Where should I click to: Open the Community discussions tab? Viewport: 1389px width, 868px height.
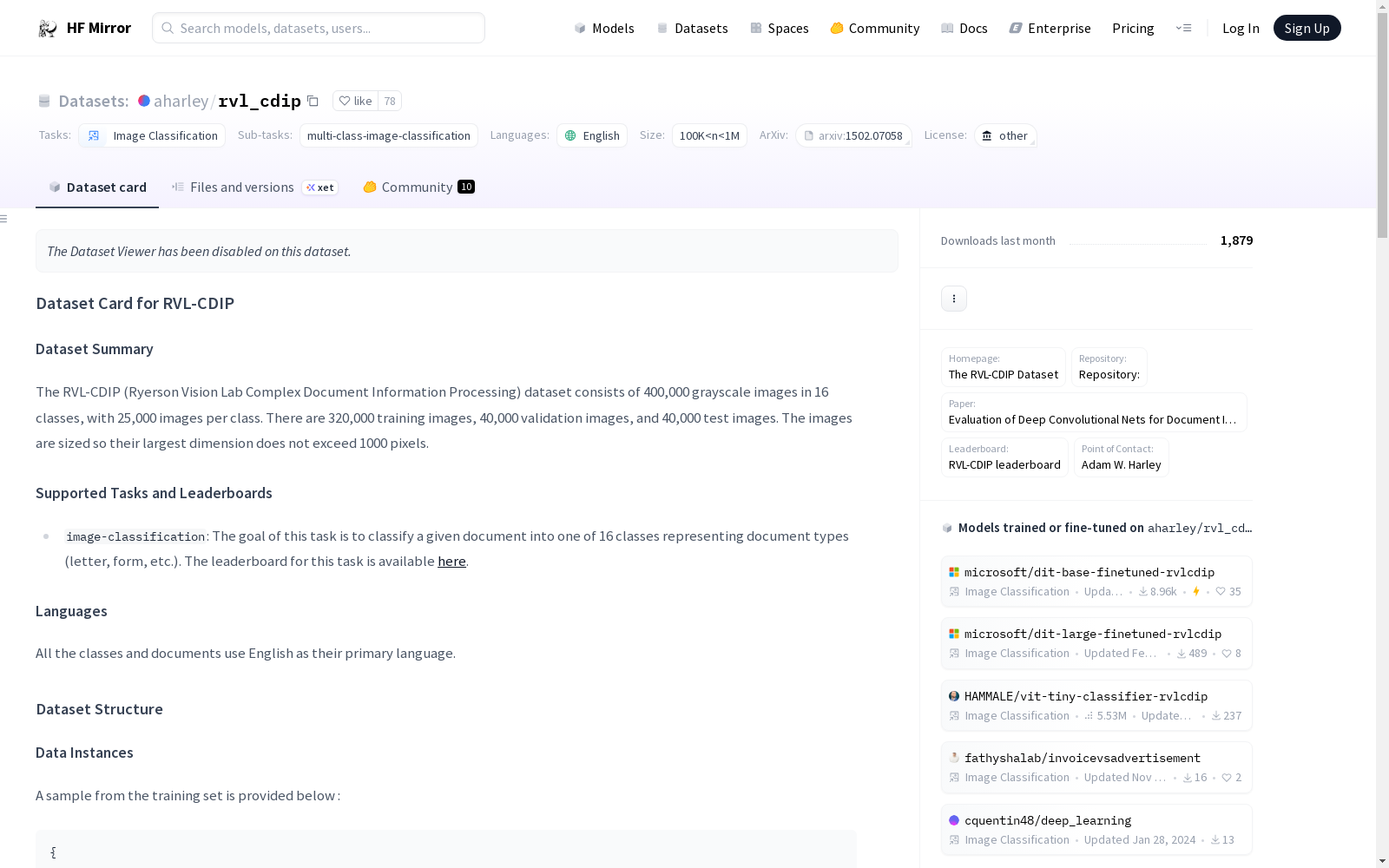418,187
